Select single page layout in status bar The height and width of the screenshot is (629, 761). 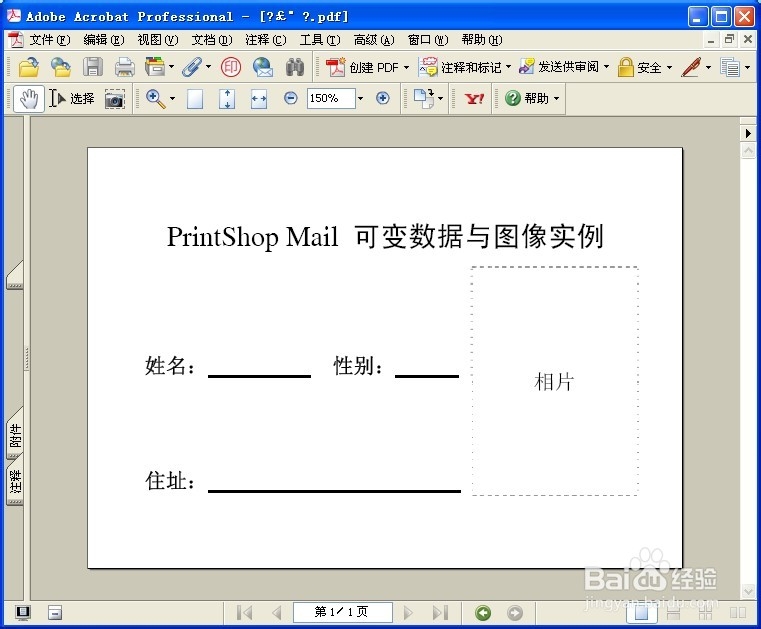tap(641, 612)
